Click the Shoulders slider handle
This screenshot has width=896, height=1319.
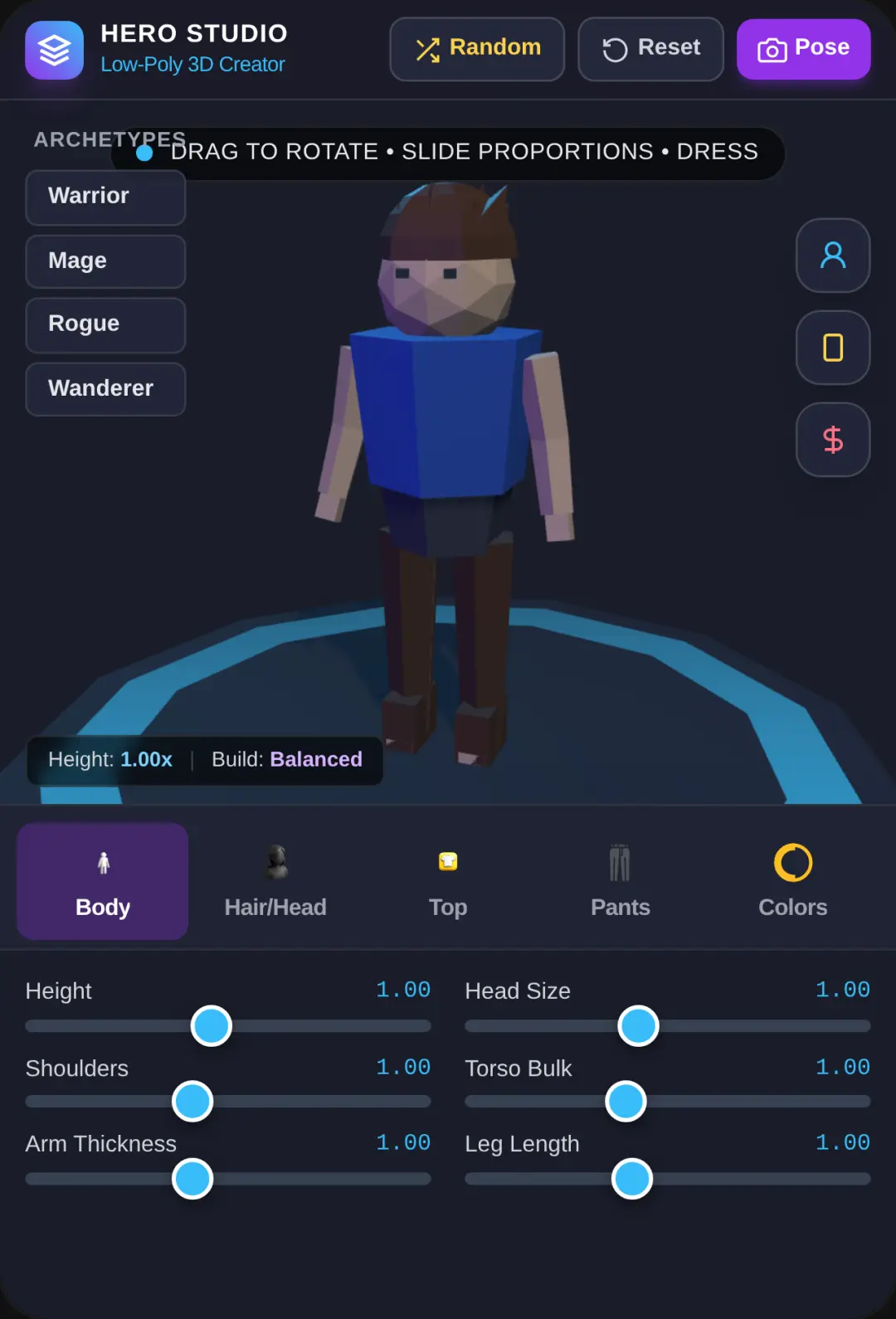pyautogui.click(x=192, y=1102)
